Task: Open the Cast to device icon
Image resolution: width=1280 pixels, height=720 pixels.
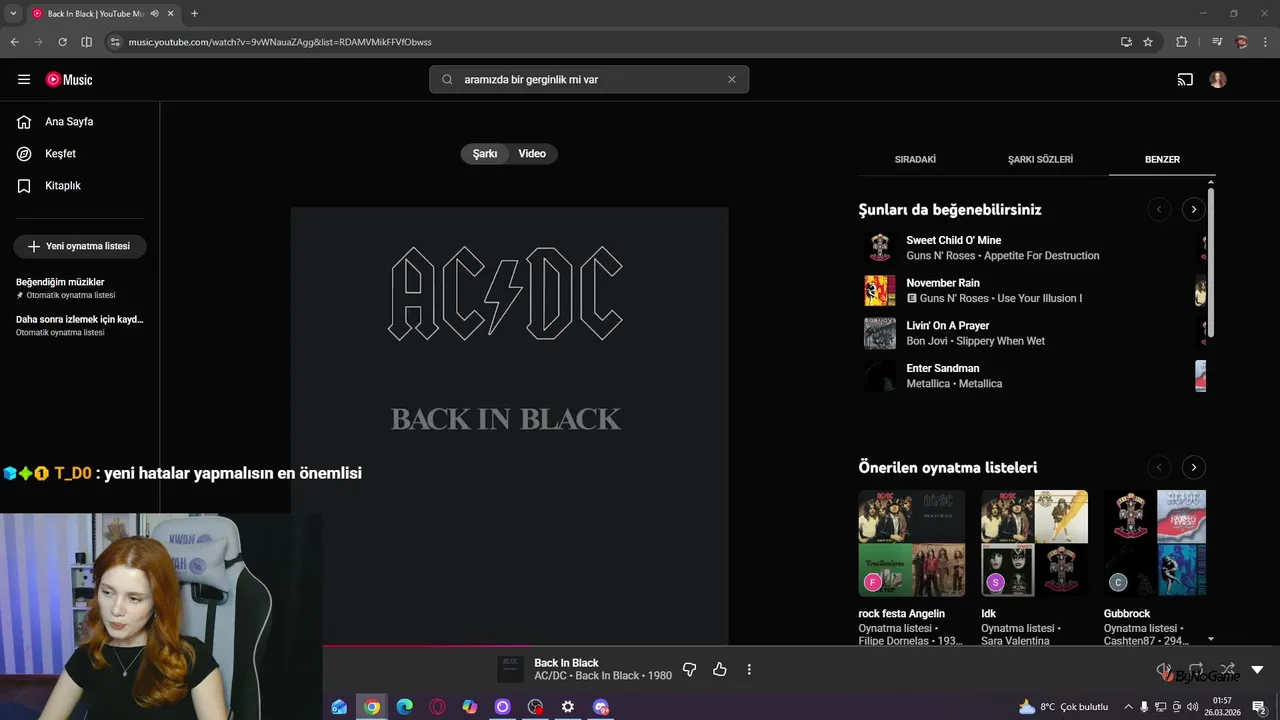Action: pos(1185,79)
